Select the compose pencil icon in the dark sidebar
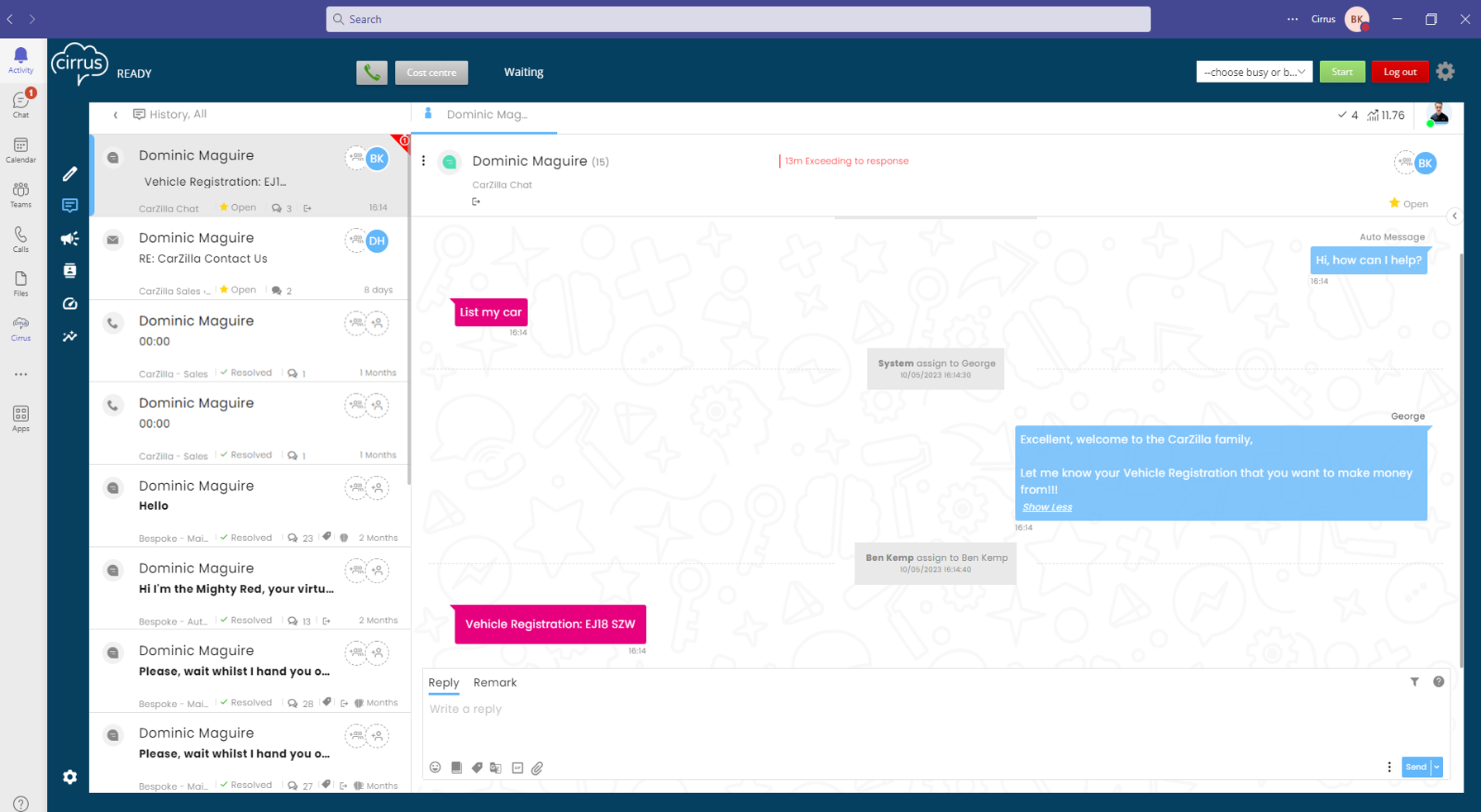1481x812 pixels. click(69, 173)
